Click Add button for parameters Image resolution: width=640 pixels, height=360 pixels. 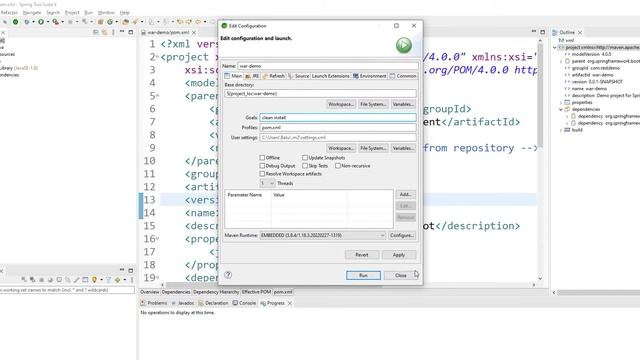(x=405, y=194)
